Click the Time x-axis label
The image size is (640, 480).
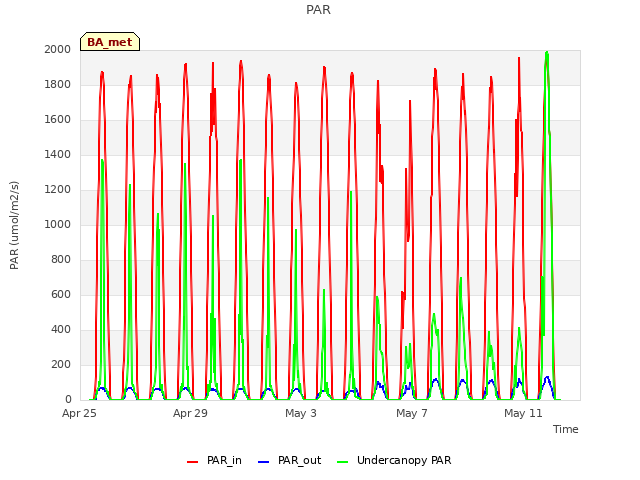tap(566, 429)
